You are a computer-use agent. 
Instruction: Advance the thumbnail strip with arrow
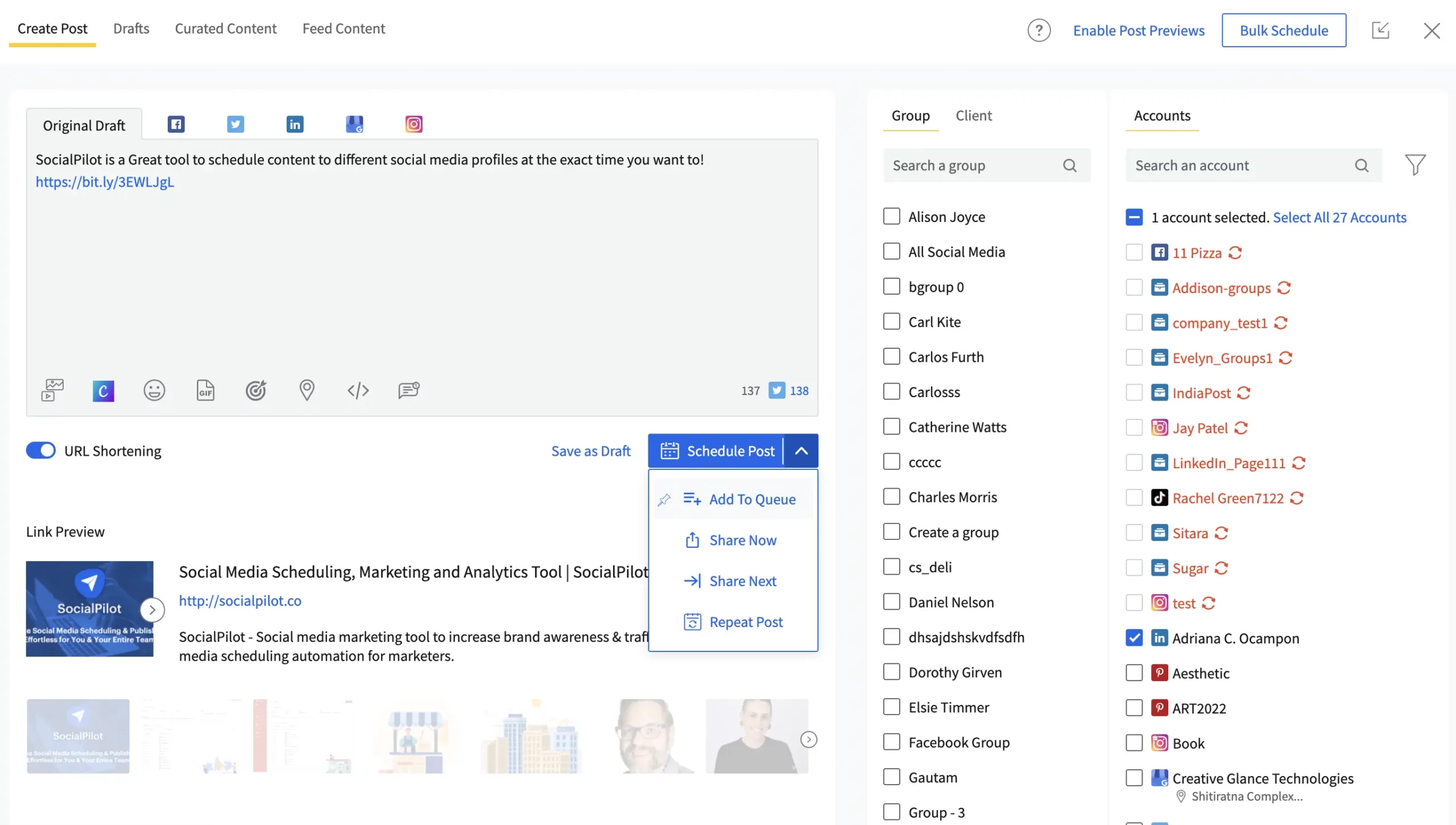(x=808, y=739)
